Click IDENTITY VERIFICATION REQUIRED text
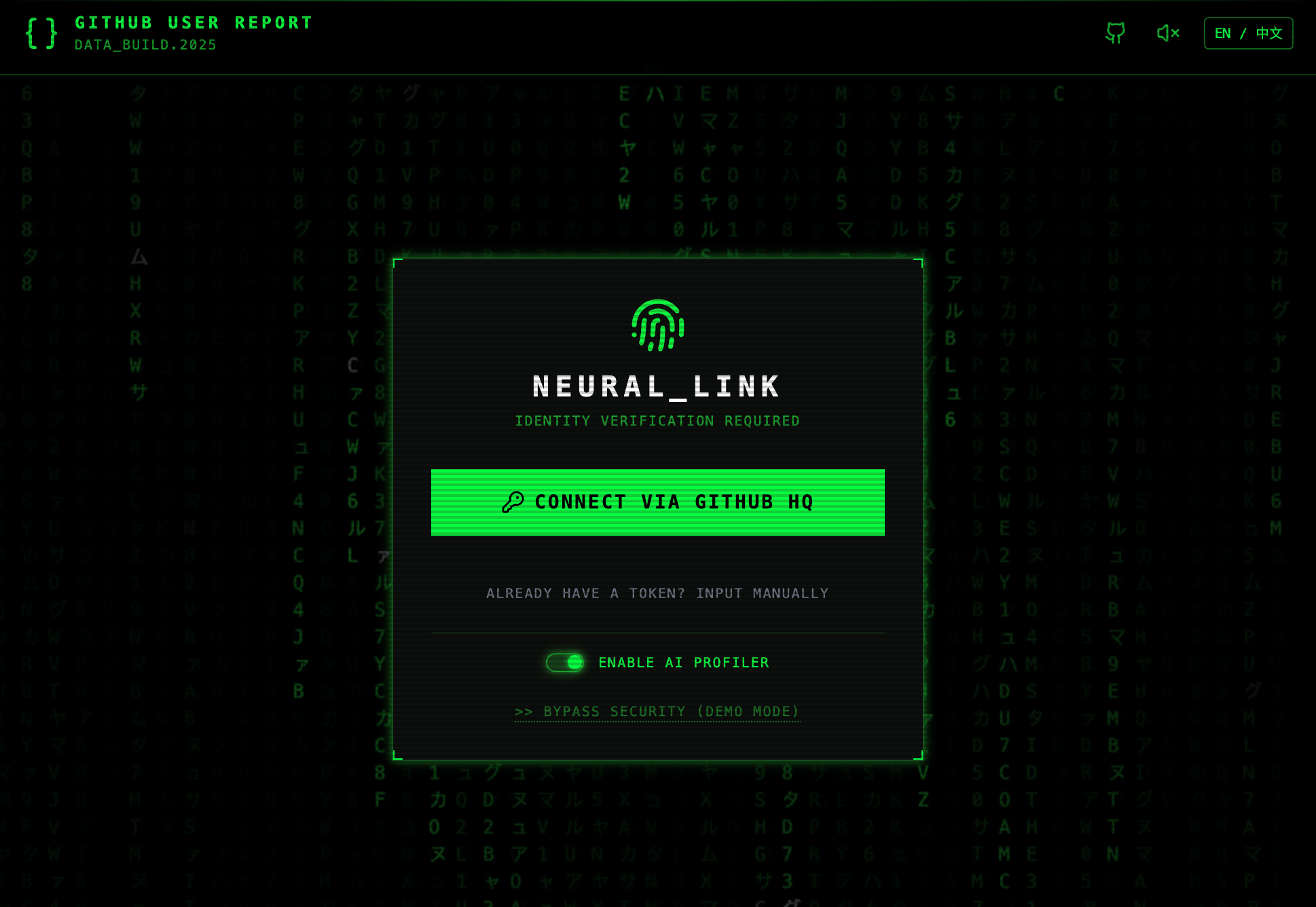Screen dimensions: 1316x907 click(x=657, y=421)
